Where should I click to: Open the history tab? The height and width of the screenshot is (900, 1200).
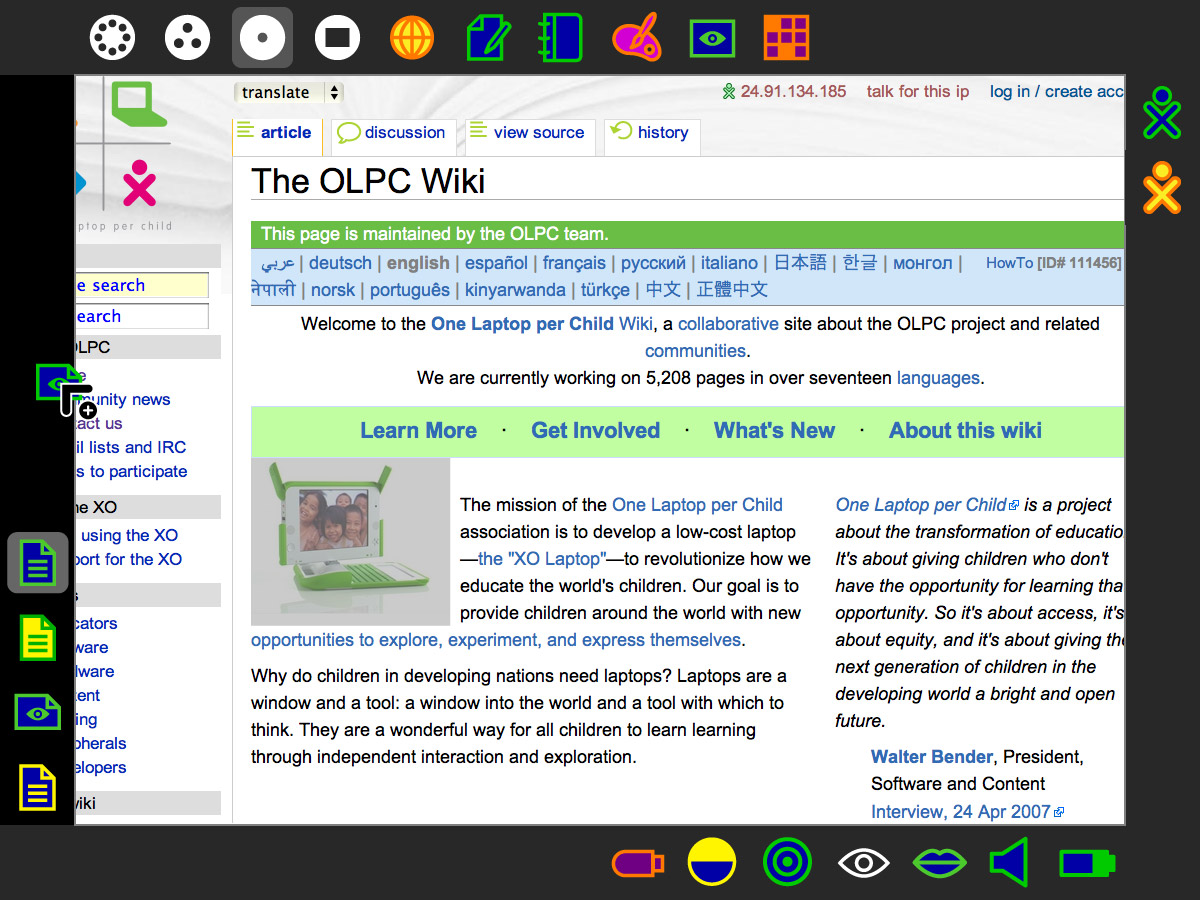(651, 133)
